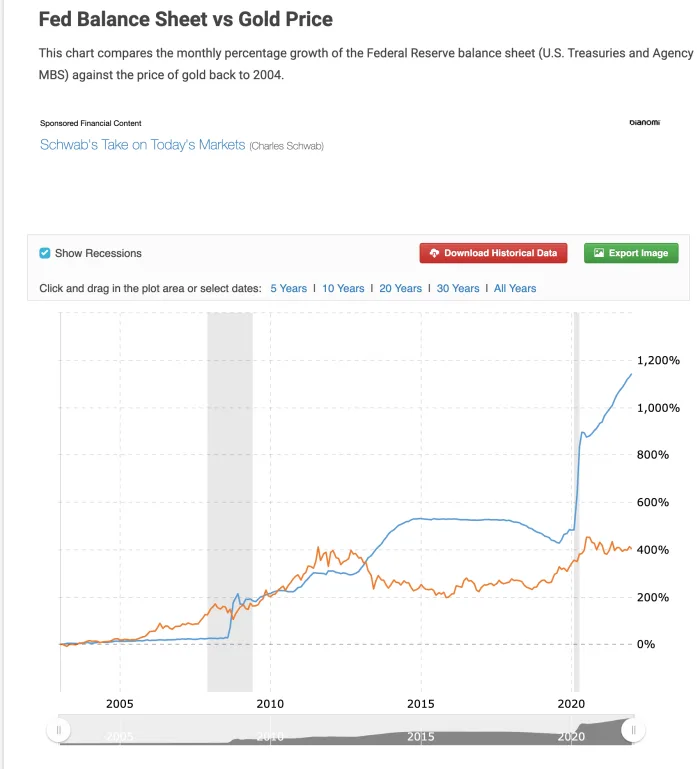This screenshot has width=700, height=769.
Task: Click the picture icon on the Export Image button
Action: pos(598,253)
